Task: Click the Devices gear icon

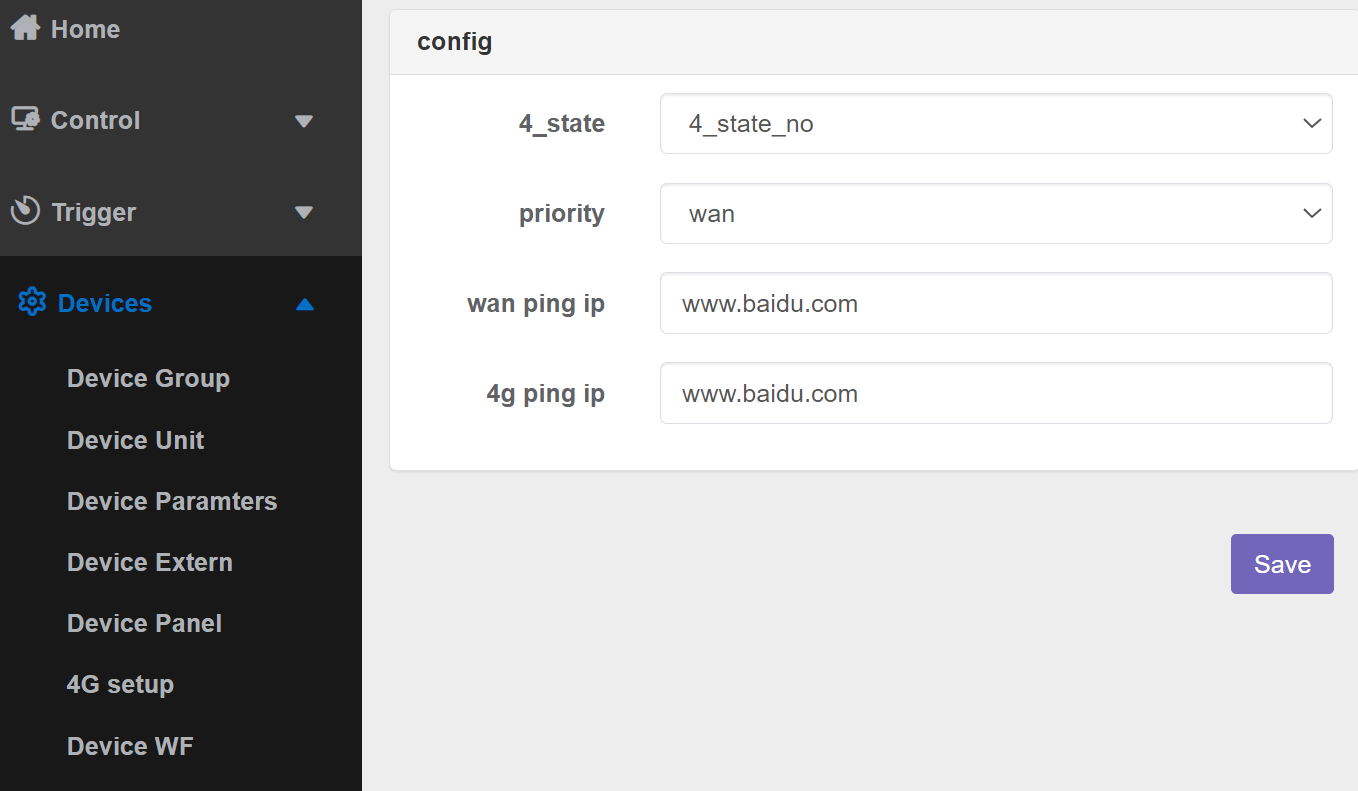Action: [x=32, y=302]
